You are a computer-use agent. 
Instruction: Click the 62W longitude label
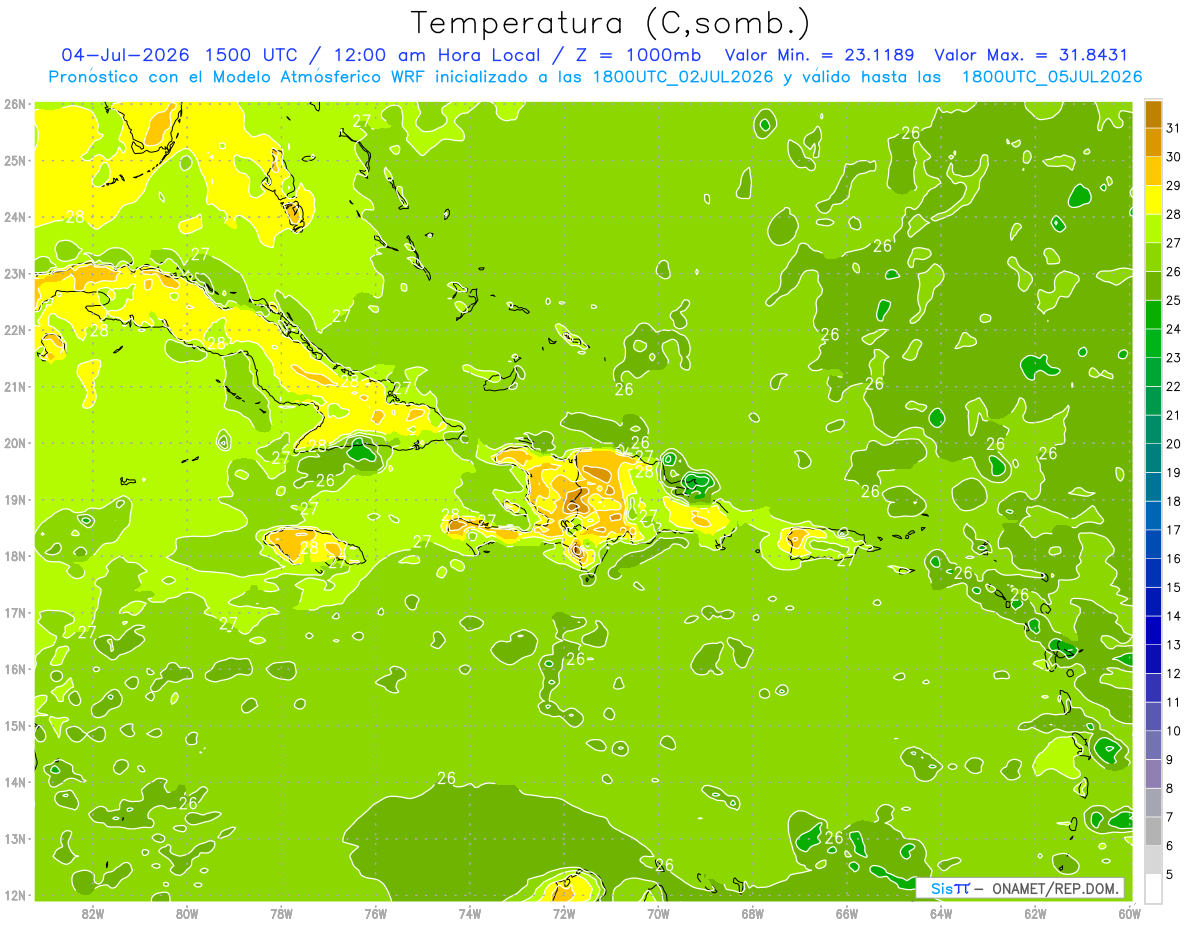pos(1035,912)
